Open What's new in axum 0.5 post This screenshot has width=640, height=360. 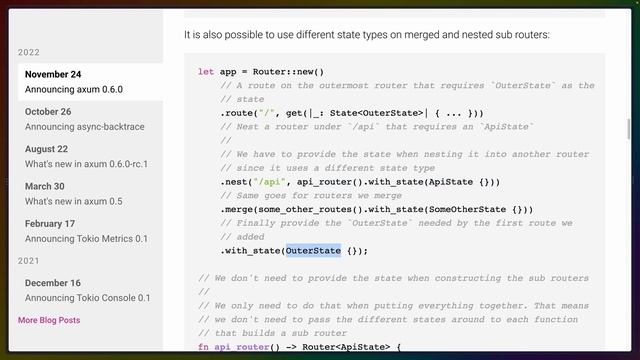73,201
